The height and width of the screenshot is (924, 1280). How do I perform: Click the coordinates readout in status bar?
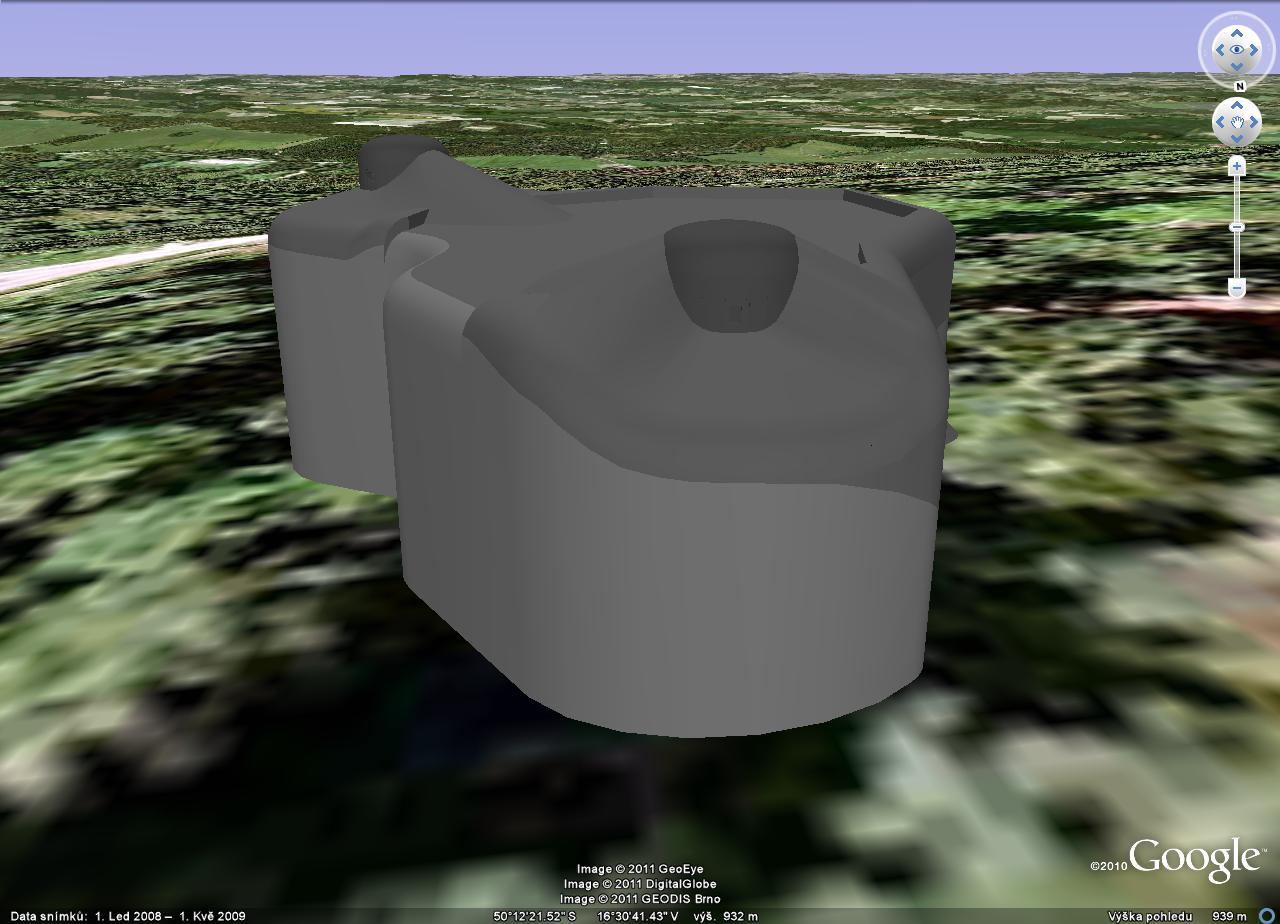coord(586,916)
